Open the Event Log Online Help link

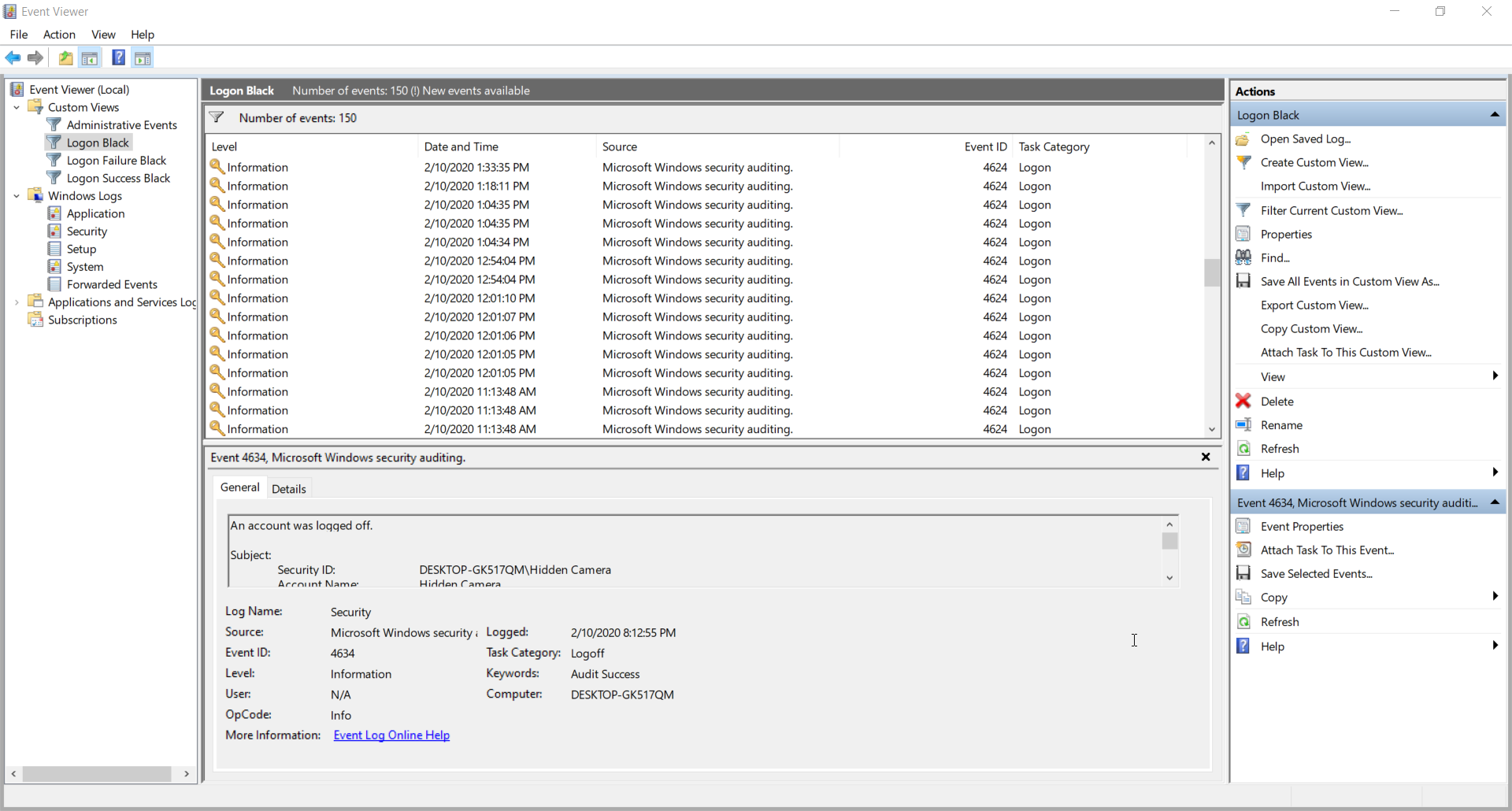391,735
